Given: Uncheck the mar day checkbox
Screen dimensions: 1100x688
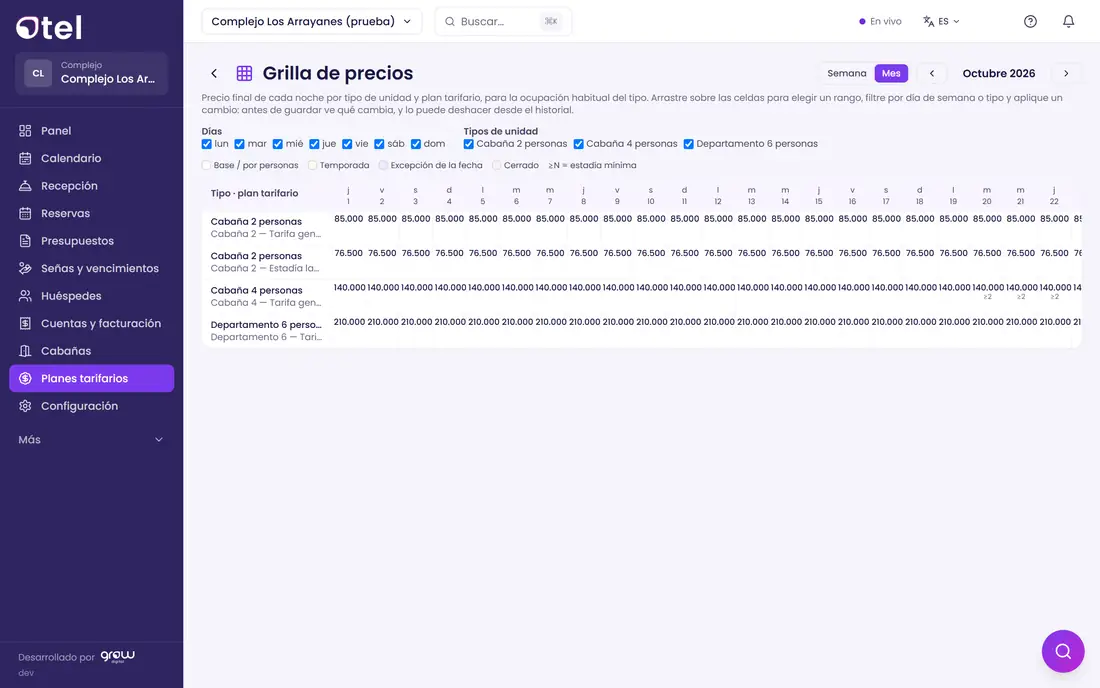Looking at the screenshot, I should [239, 144].
